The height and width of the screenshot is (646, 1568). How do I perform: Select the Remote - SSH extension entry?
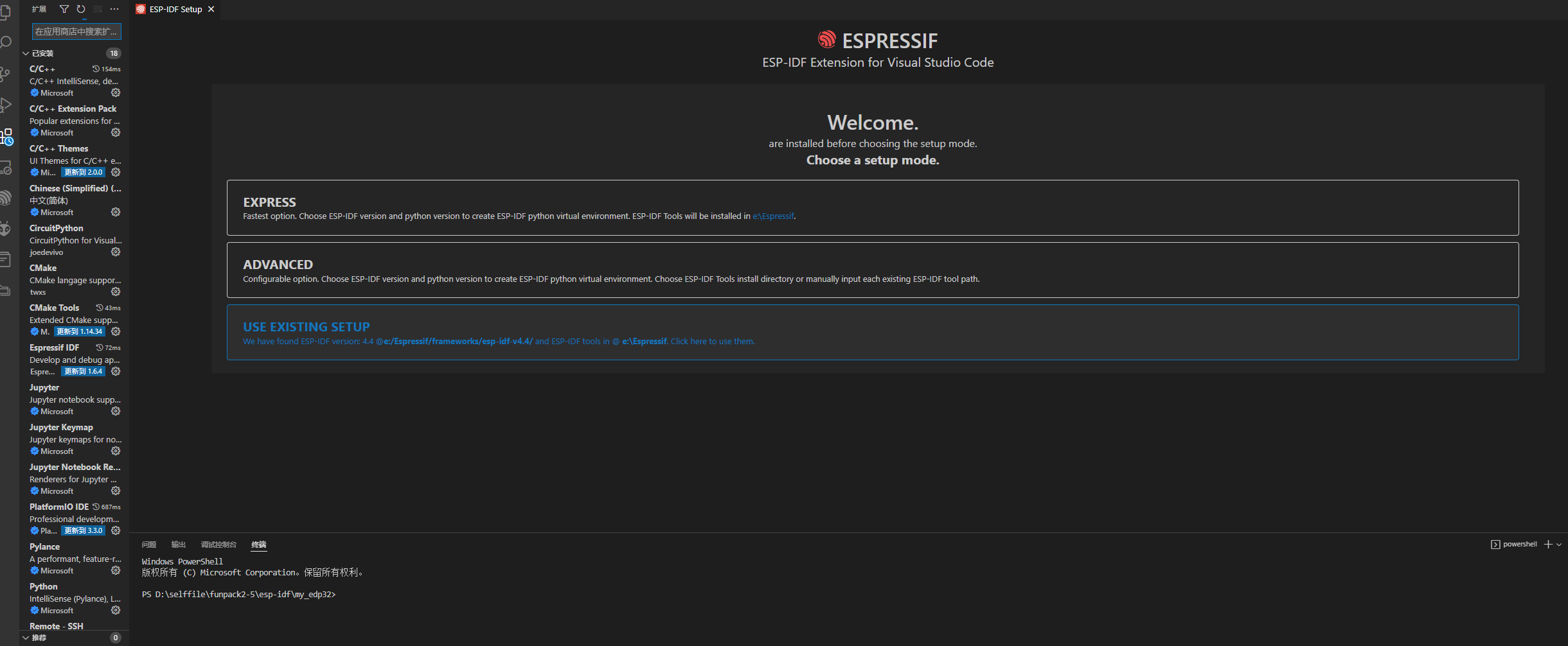pyautogui.click(x=75, y=626)
